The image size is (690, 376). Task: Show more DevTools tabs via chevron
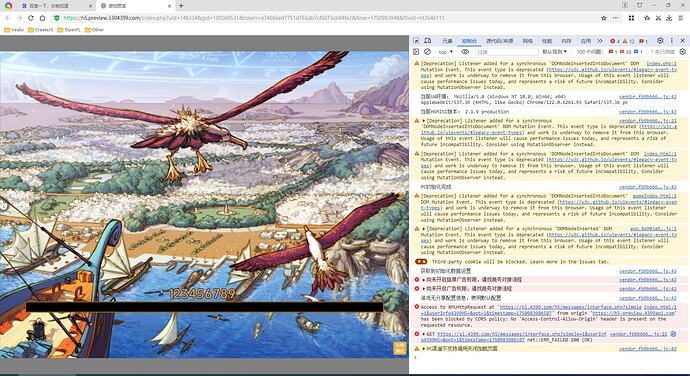pyautogui.click(x=600, y=41)
